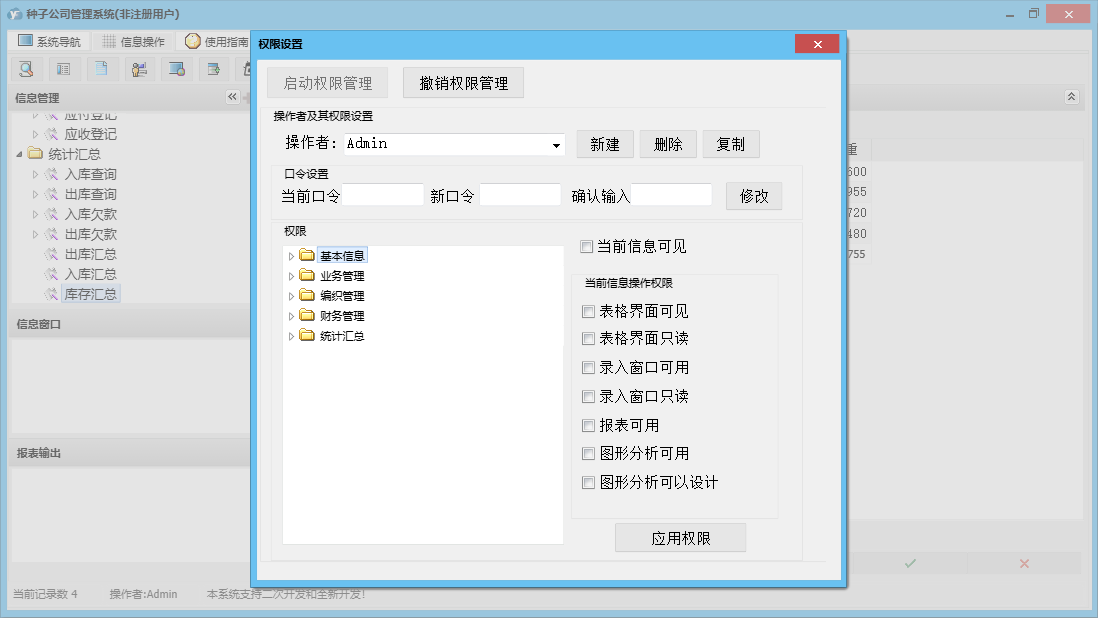This screenshot has height=618, width=1098.
Task: Click 复制 operator button
Action: click(730, 144)
